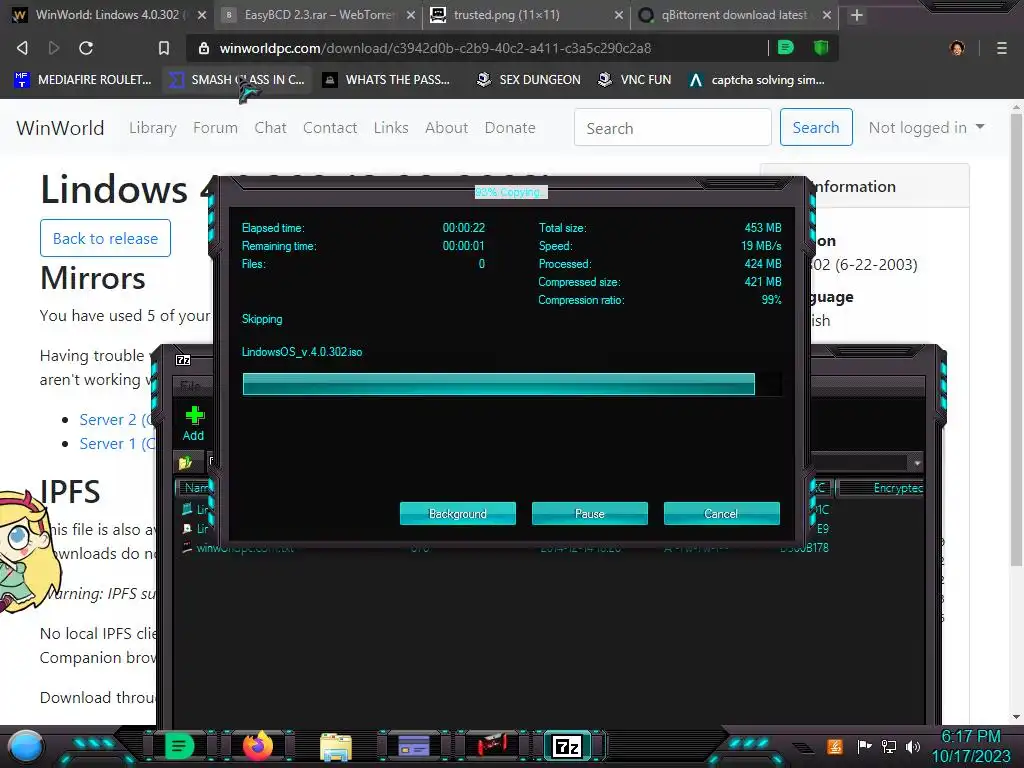Open the SMASH GLASS IN C... bookmark
This screenshot has height=768, width=1024.
point(236,80)
